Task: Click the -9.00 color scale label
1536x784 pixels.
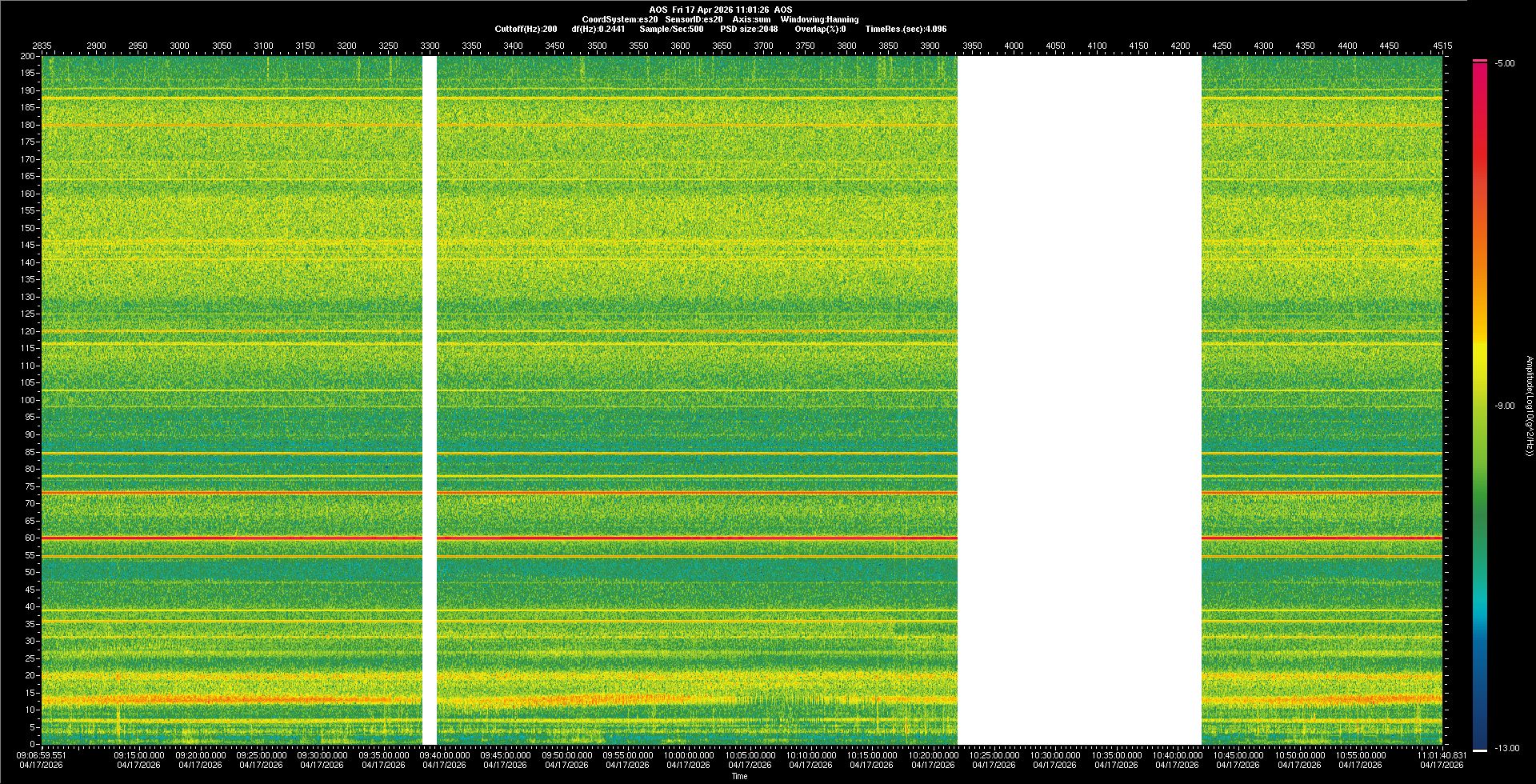Action: pos(1505,406)
